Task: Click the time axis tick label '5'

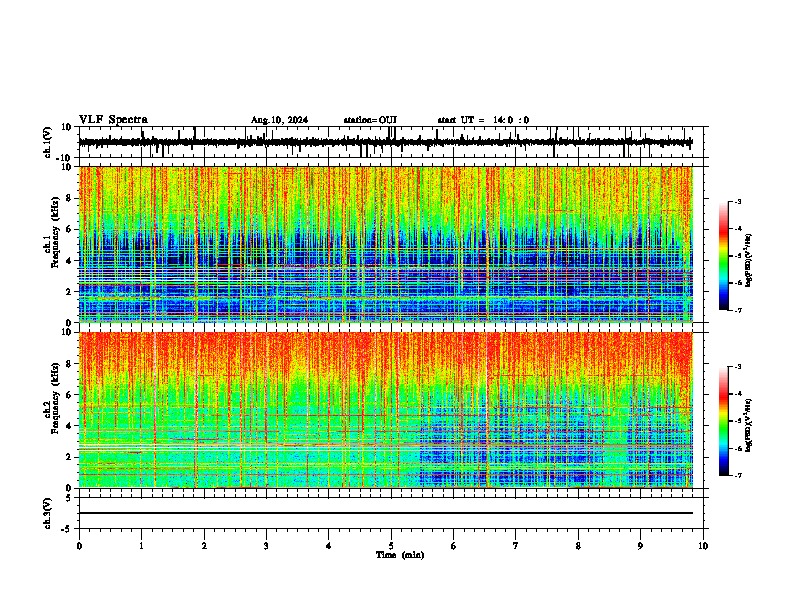Action: tap(391, 546)
